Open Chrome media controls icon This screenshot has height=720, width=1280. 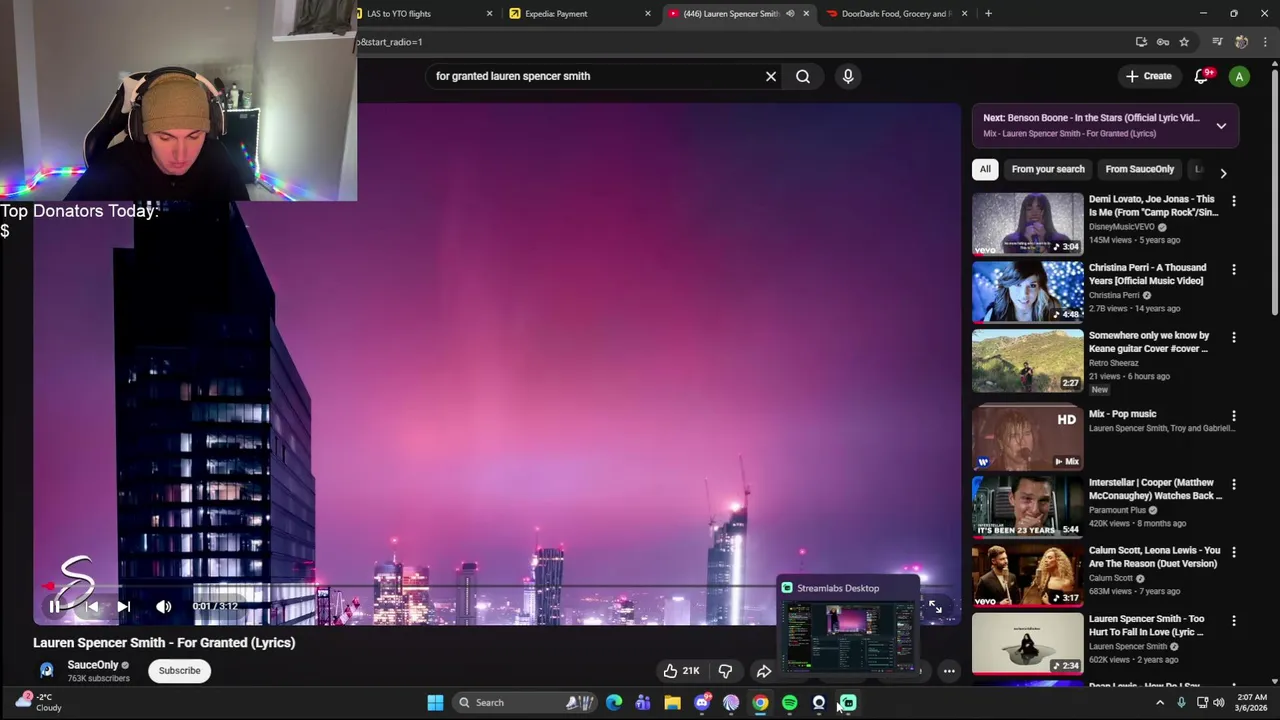click(1217, 42)
